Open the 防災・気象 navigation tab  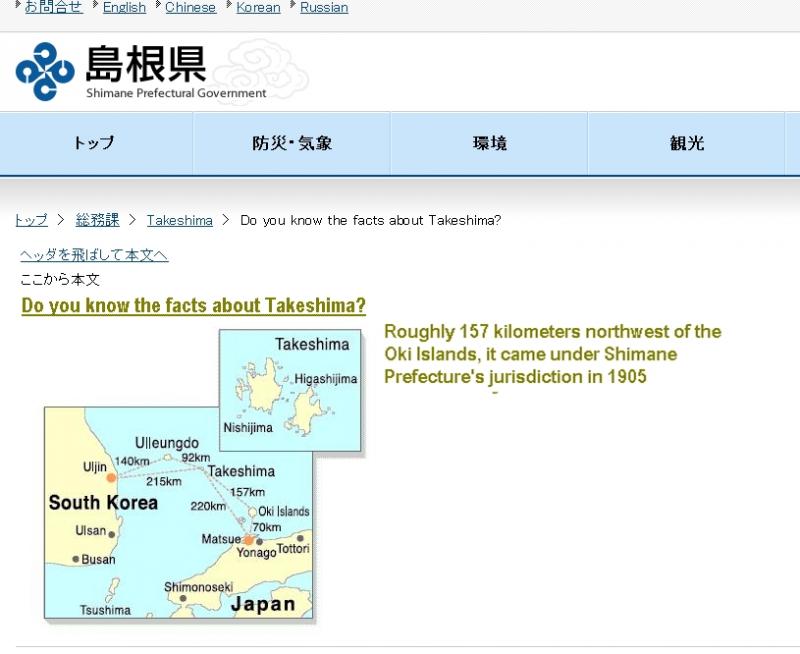(291, 143)
